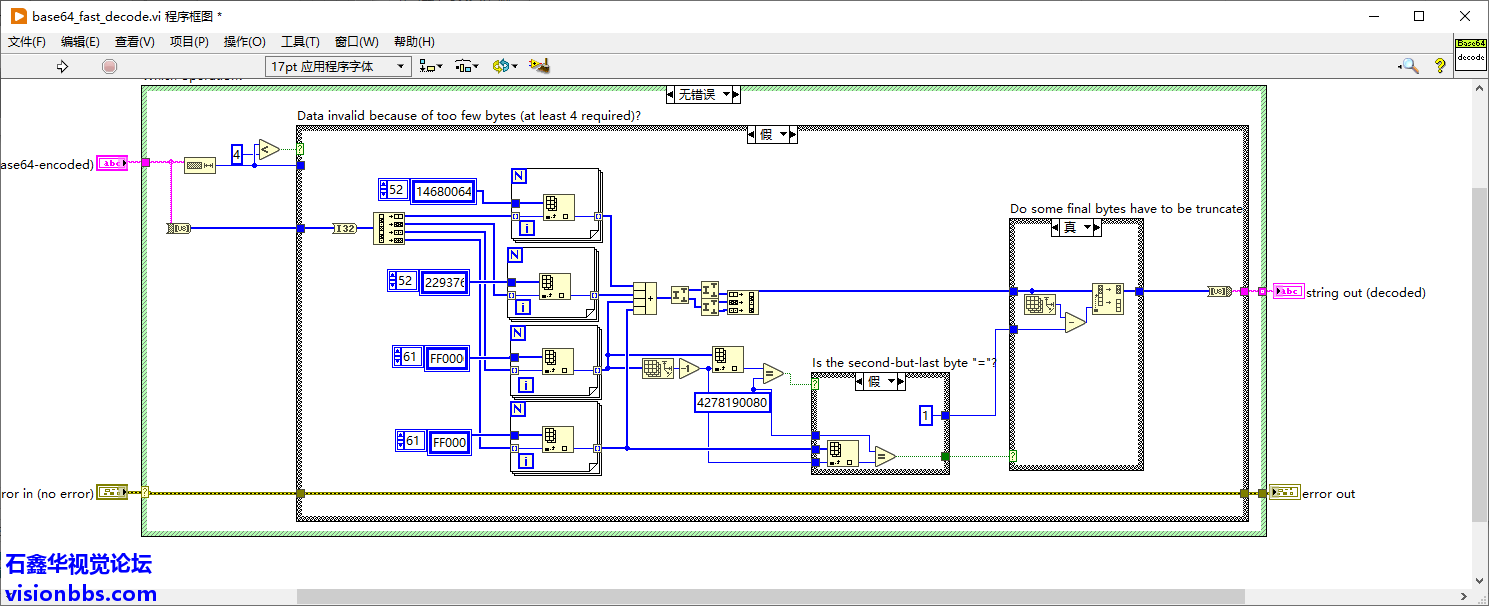Click the Run arrow button
The height and width of the screenshot is (606, 1489).
pyautogui.click(x=62, y=66)
